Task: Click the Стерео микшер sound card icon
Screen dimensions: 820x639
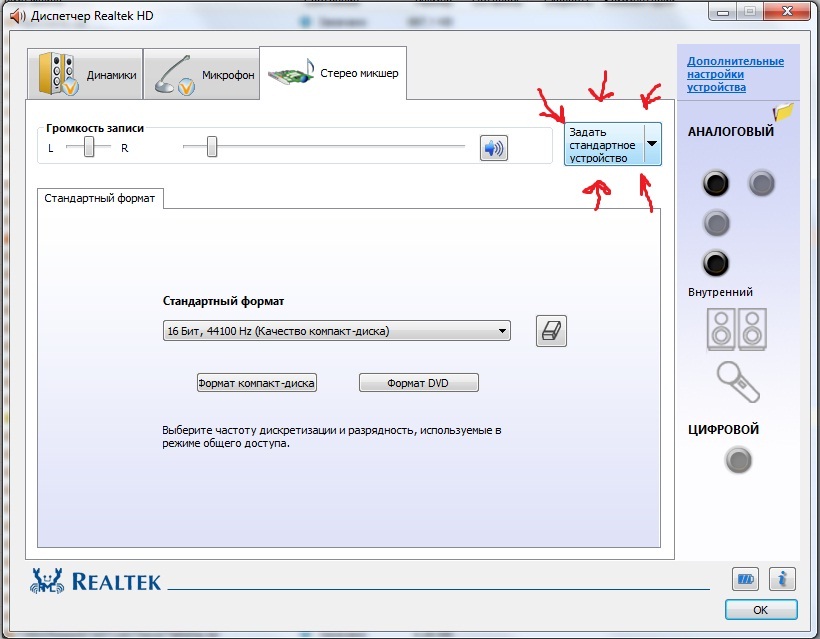Action: pyautogui.click(x=291, y=73)
